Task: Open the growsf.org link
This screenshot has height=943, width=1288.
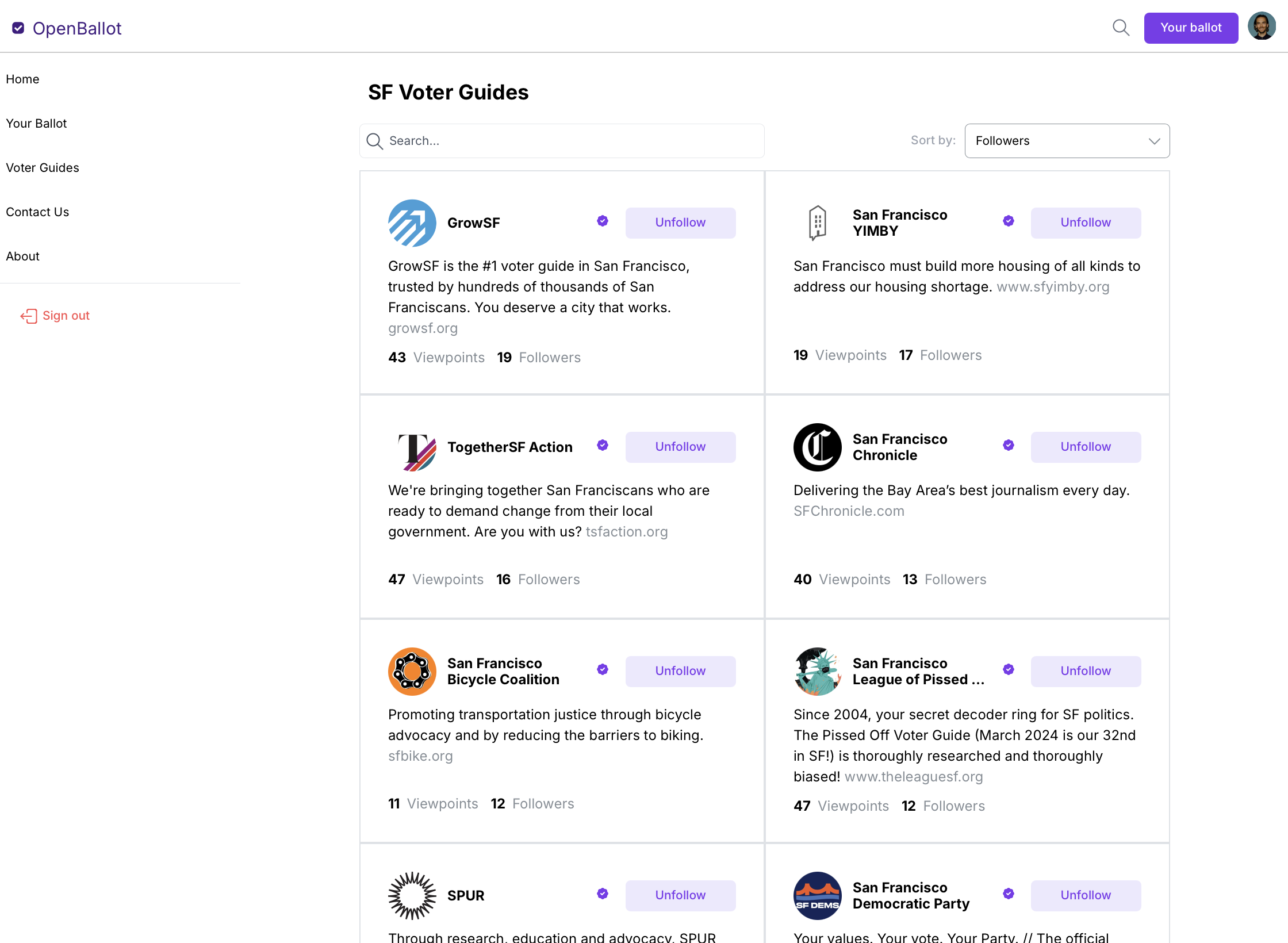Action: tap(423, 328)
